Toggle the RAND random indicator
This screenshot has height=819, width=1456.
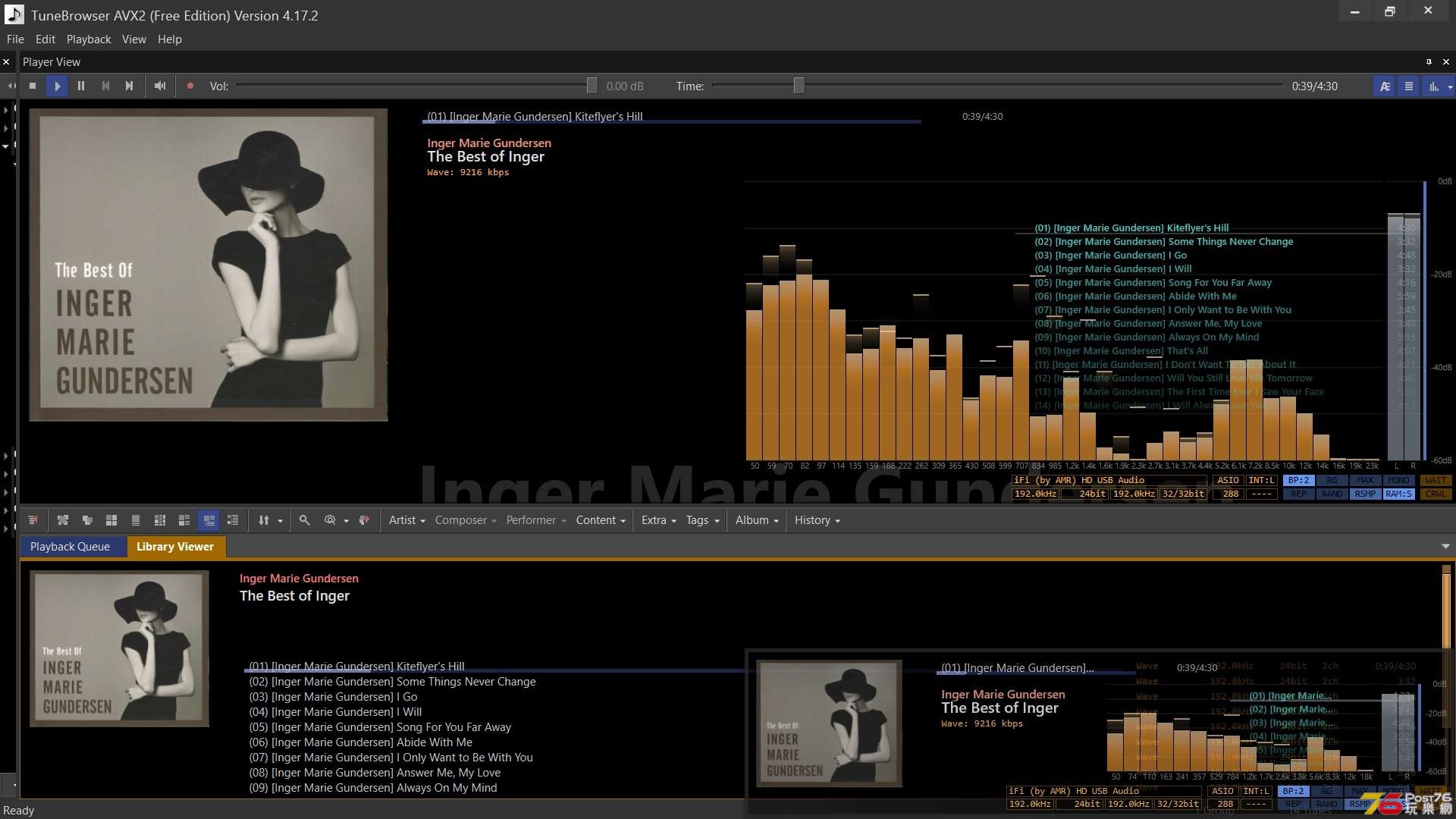[1332, 494]
